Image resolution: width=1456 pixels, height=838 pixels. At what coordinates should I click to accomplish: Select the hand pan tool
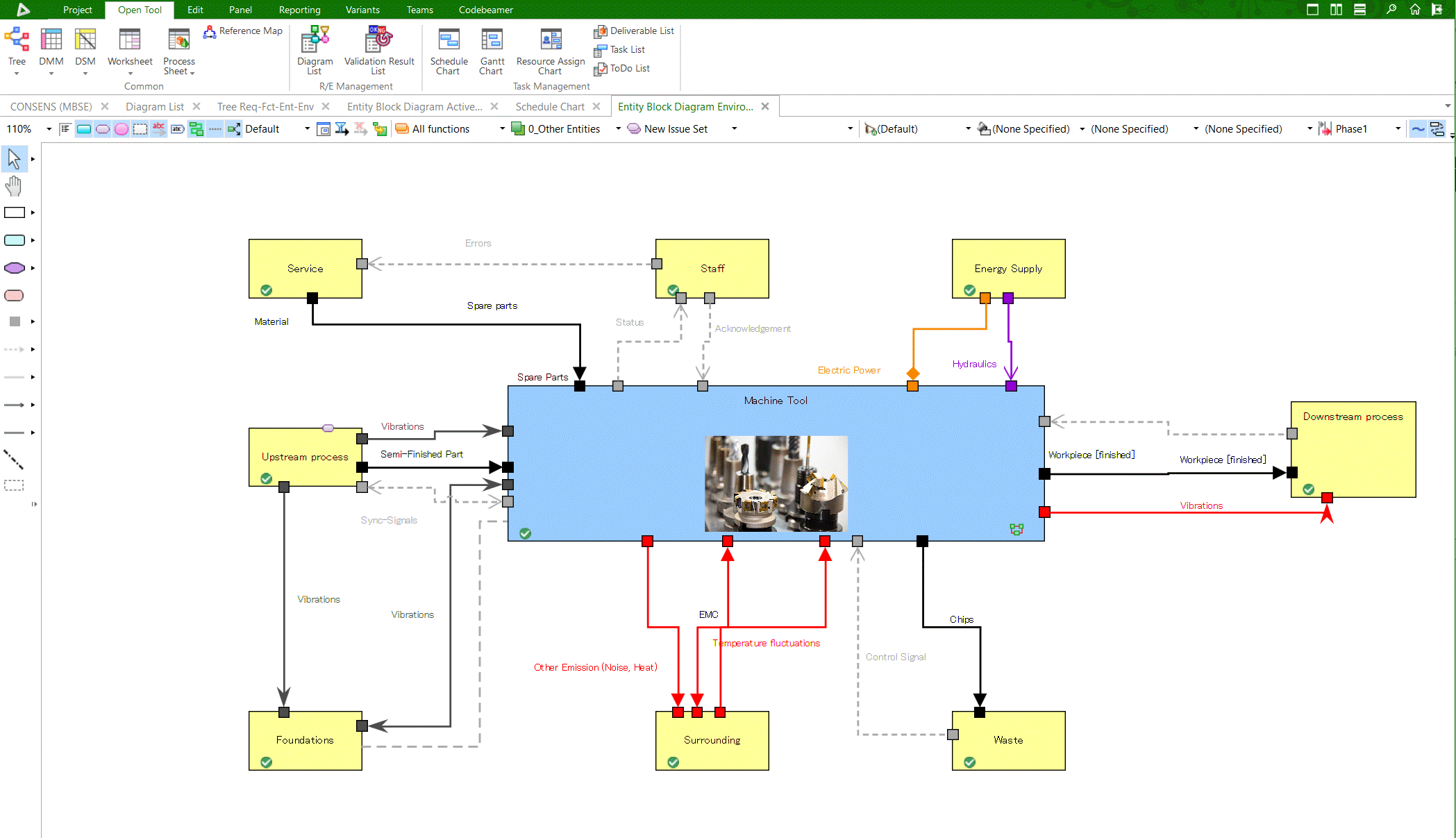click(14, 185)
